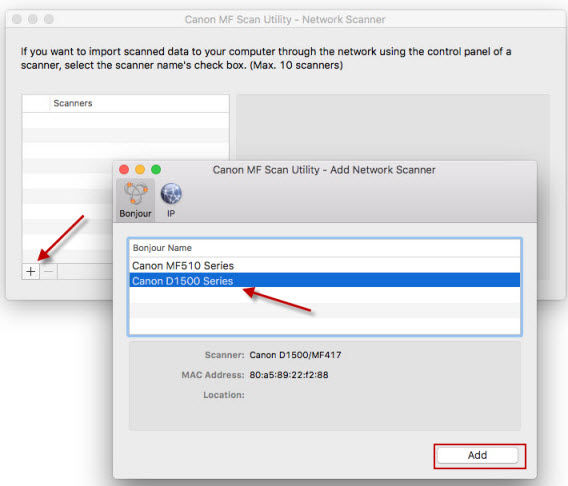The width and height of the screenshot is (568, 486).
Task: Click the Add button
Action: click(477, 455)
